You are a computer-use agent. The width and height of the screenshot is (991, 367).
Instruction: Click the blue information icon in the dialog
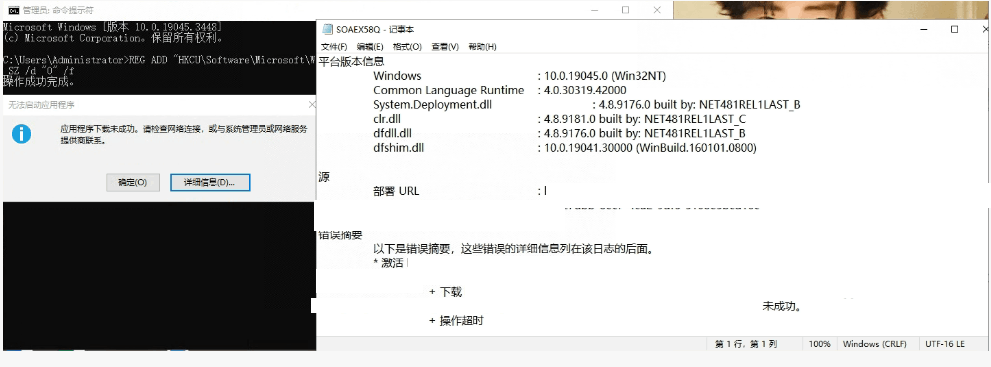point(21,133)
